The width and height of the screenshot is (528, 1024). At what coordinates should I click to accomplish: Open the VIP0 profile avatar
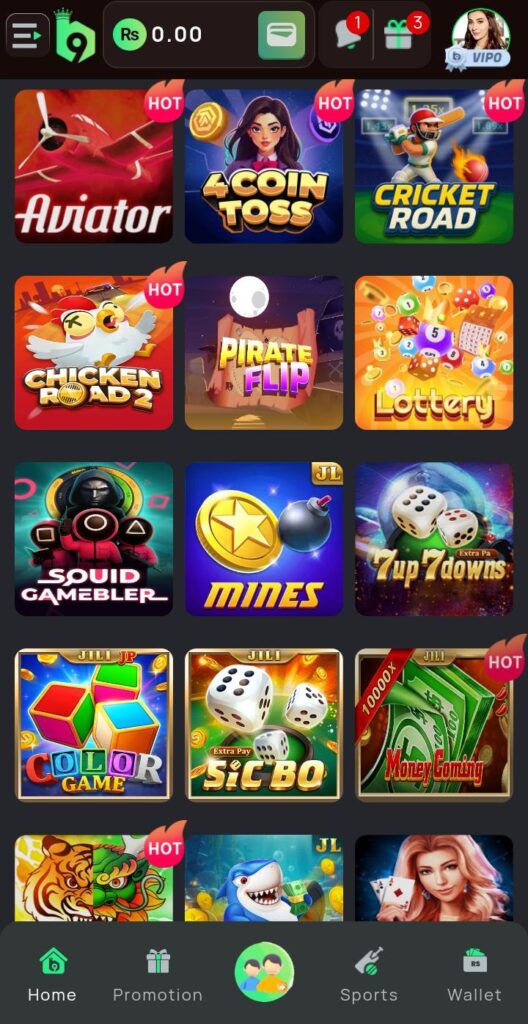click(480, 37)
